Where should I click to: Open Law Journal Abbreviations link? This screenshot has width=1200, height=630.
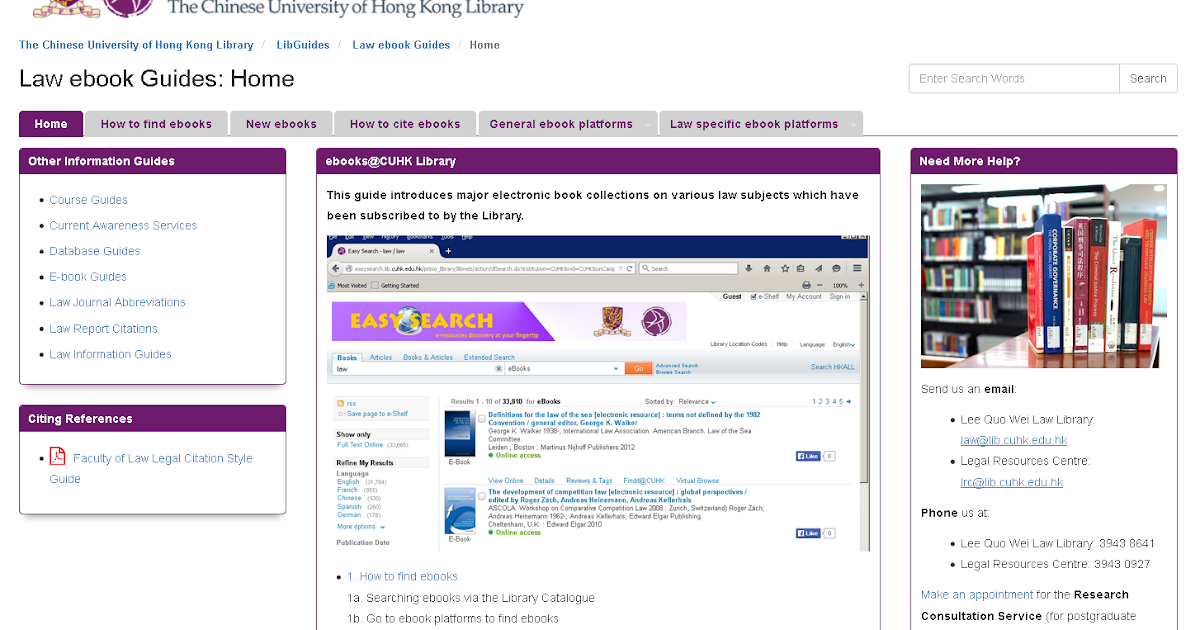coord(117,302)
